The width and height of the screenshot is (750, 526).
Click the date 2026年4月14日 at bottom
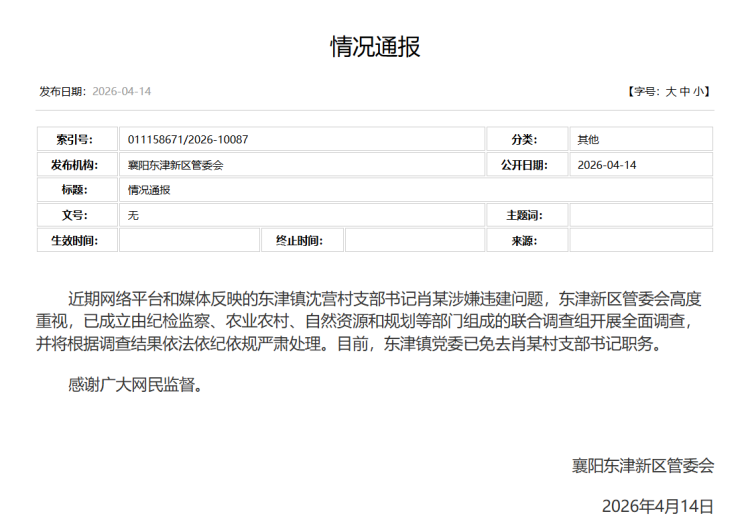658,505
